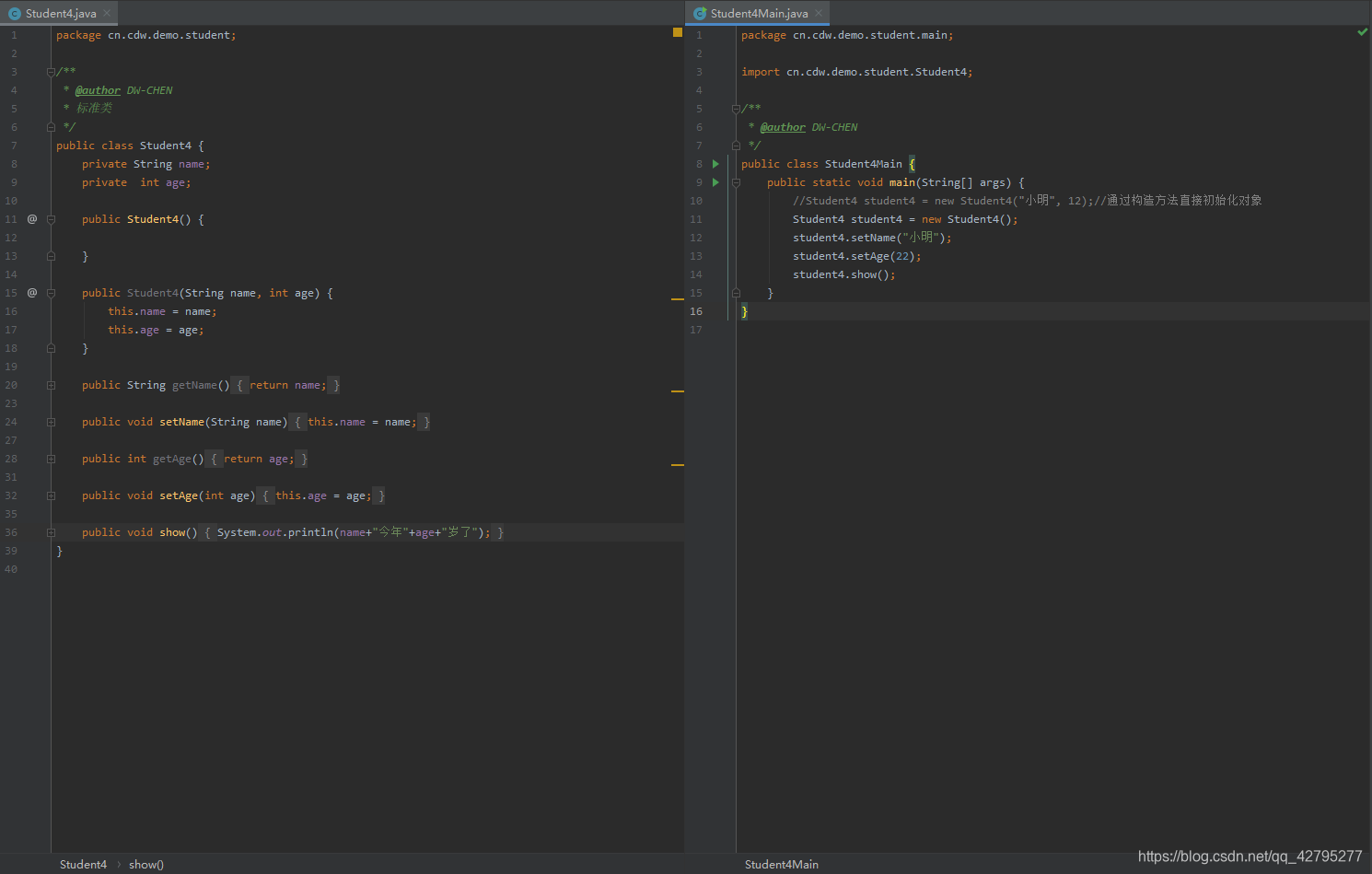Click 'student4.setName' call in main
This screenshot has height=874, width=1372.
click(844, 238)
